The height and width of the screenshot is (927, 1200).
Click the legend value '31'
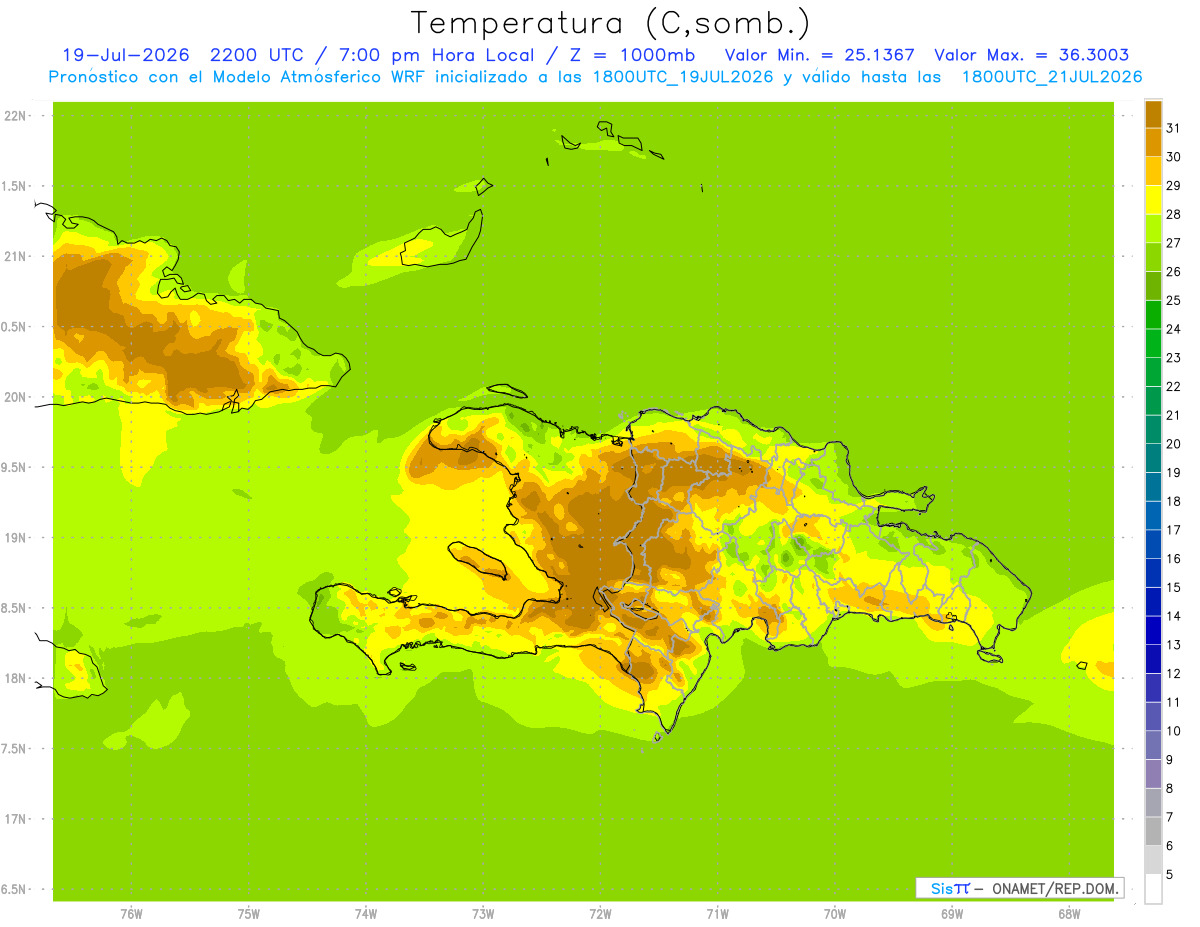click(1173, 128)
